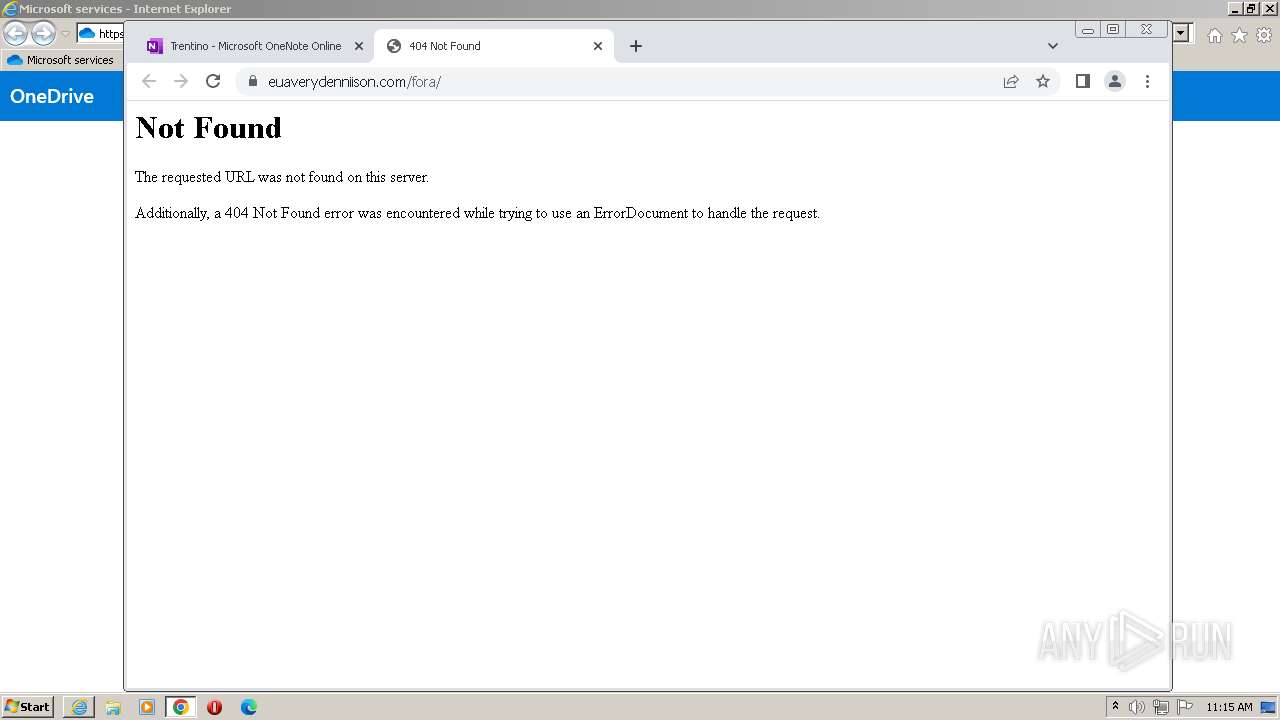This screenshot has height=720, width=1280.
Task: Click the Chrome address bar URL
Action: click(x=354, y=82)
